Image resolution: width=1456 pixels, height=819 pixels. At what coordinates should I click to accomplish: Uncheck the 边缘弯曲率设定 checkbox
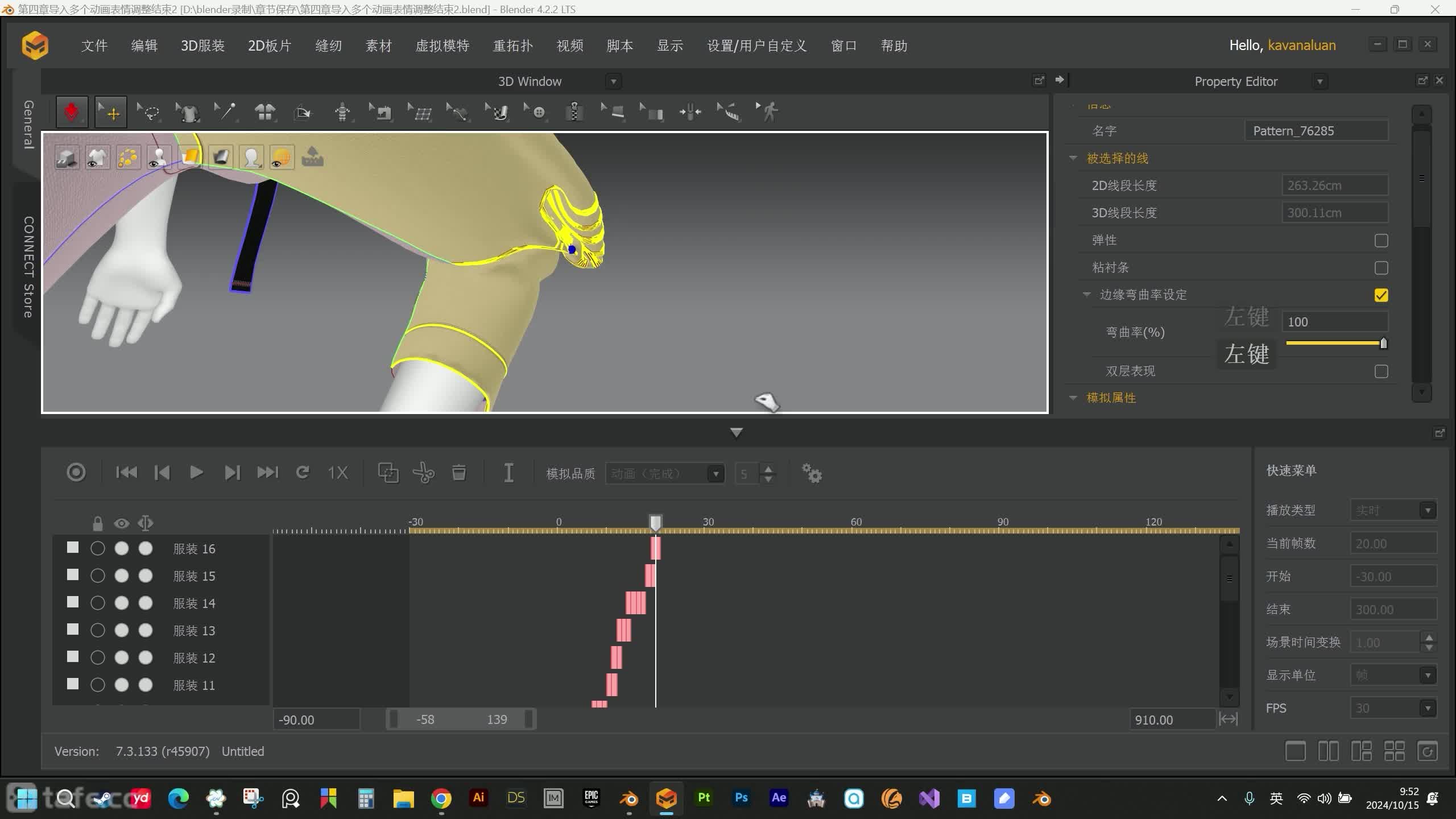1381,295
